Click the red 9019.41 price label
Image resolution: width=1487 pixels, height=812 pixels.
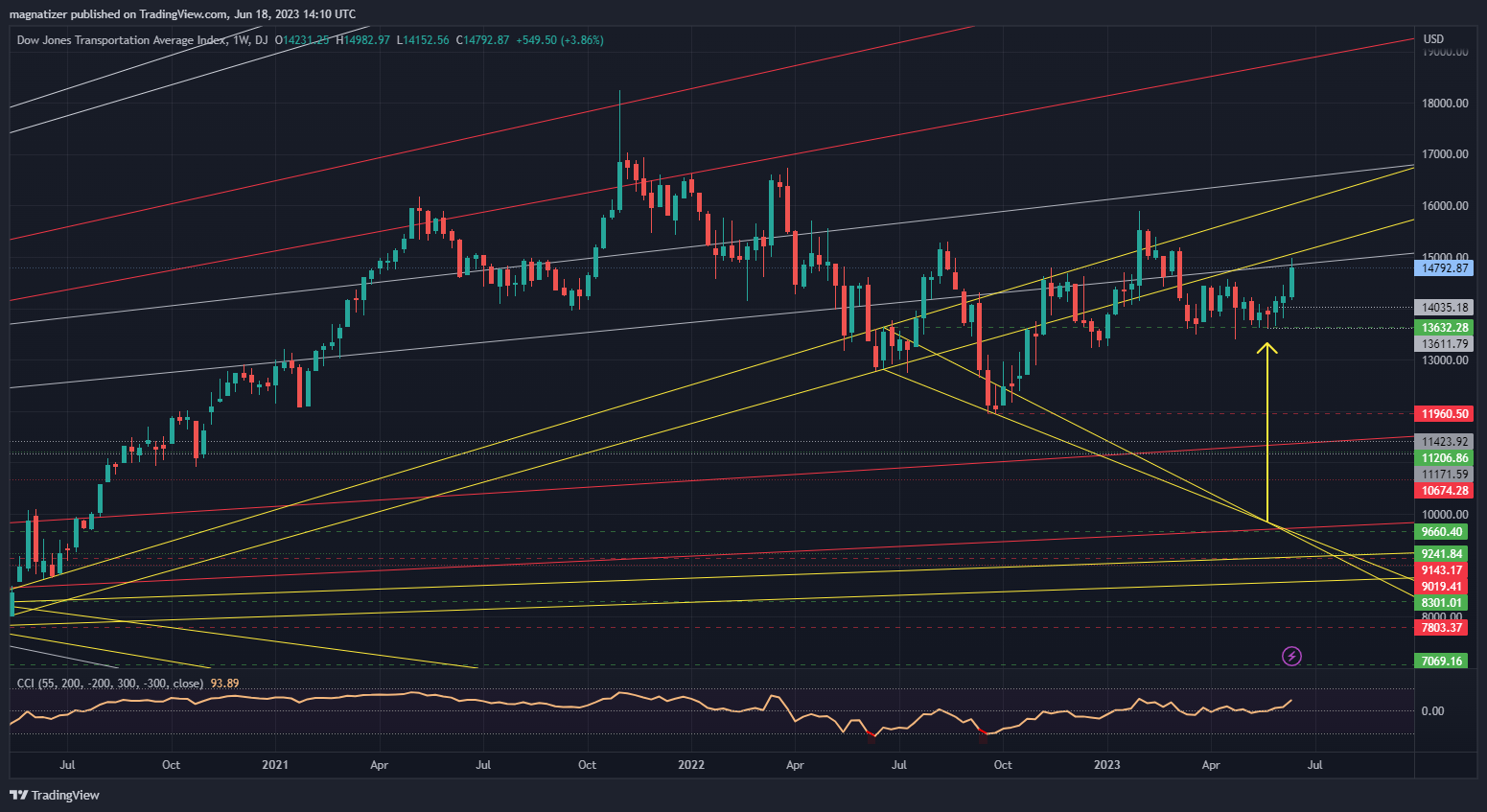coord(1441,587)
